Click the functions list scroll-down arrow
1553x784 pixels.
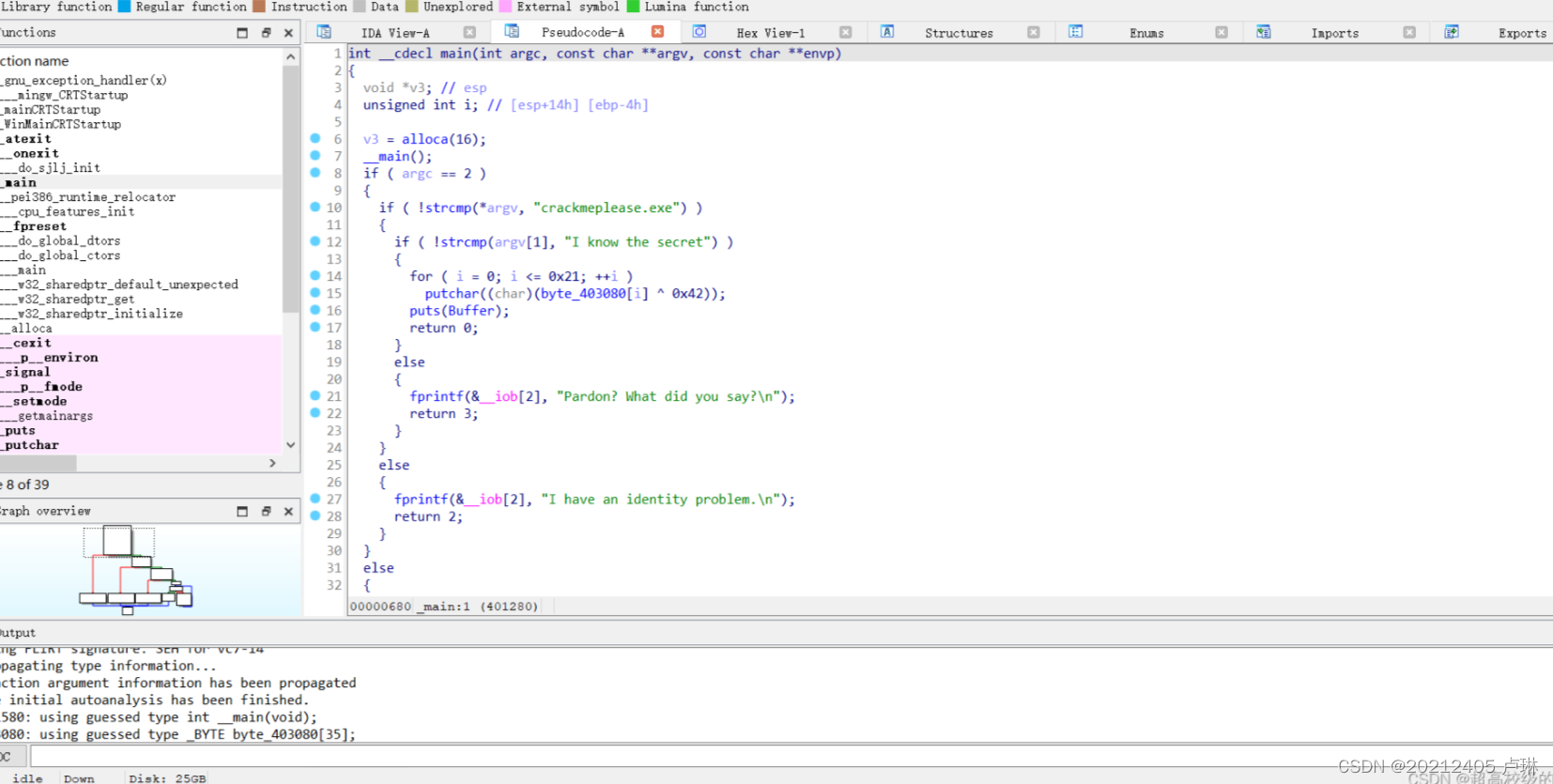tap(291, 445)
